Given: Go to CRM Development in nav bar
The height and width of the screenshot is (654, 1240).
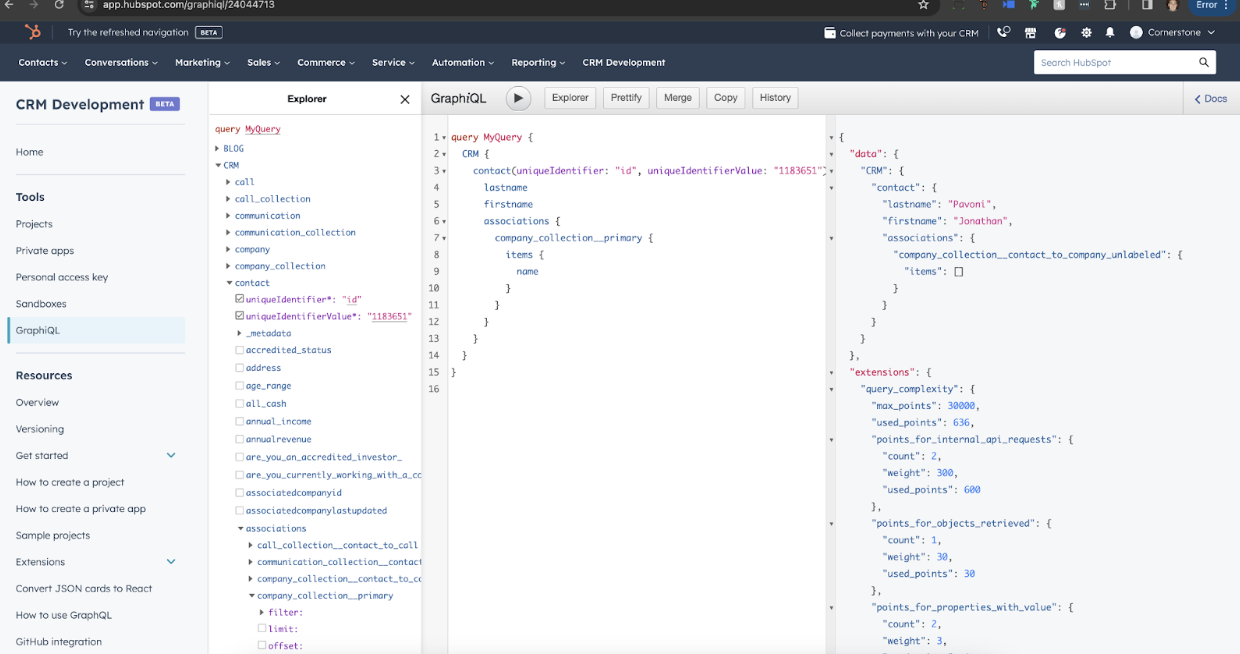Looking at the screenshot, I should pyautogui.click(x=624, y=62).
